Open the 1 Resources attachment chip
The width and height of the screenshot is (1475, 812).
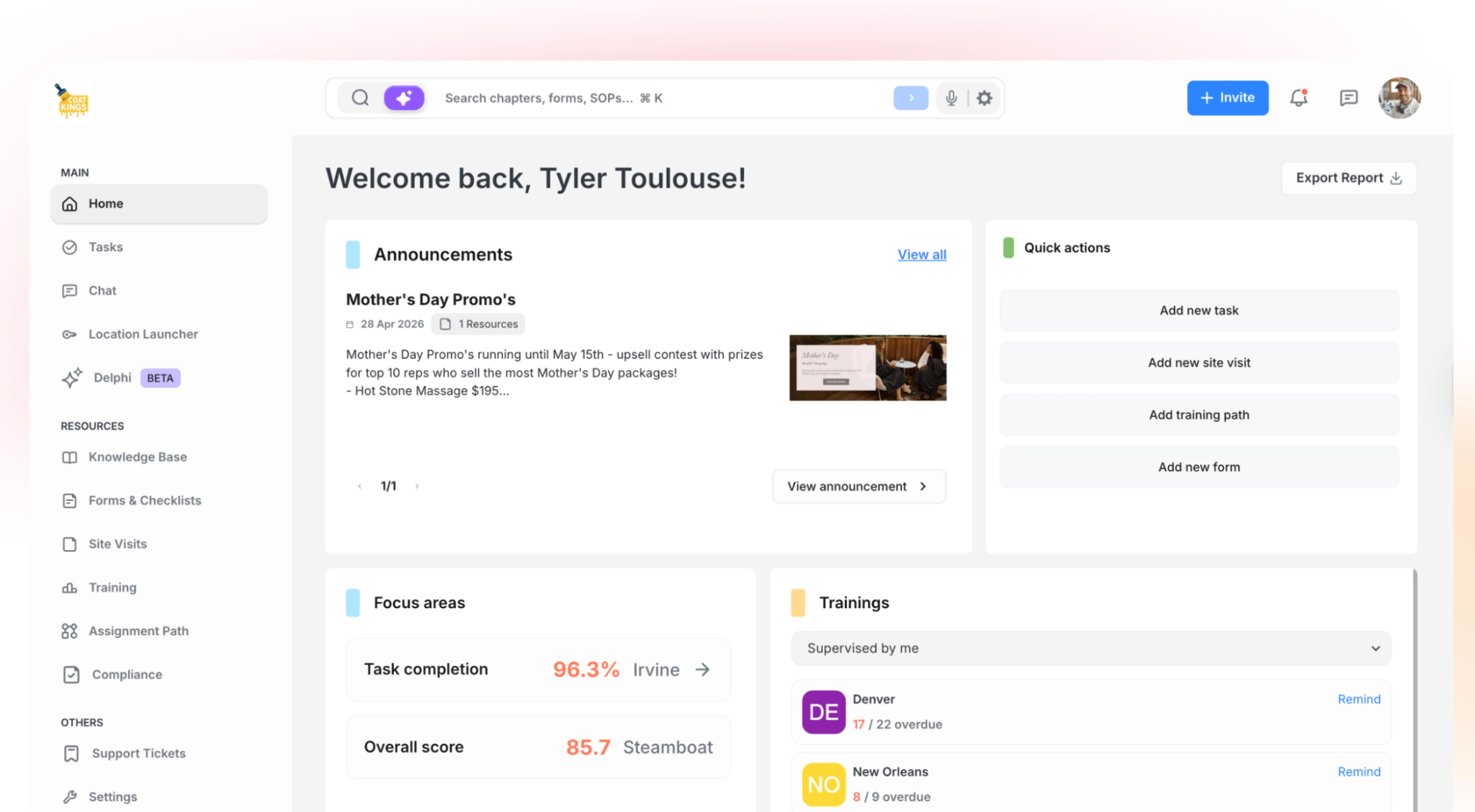tap(478, 324)
